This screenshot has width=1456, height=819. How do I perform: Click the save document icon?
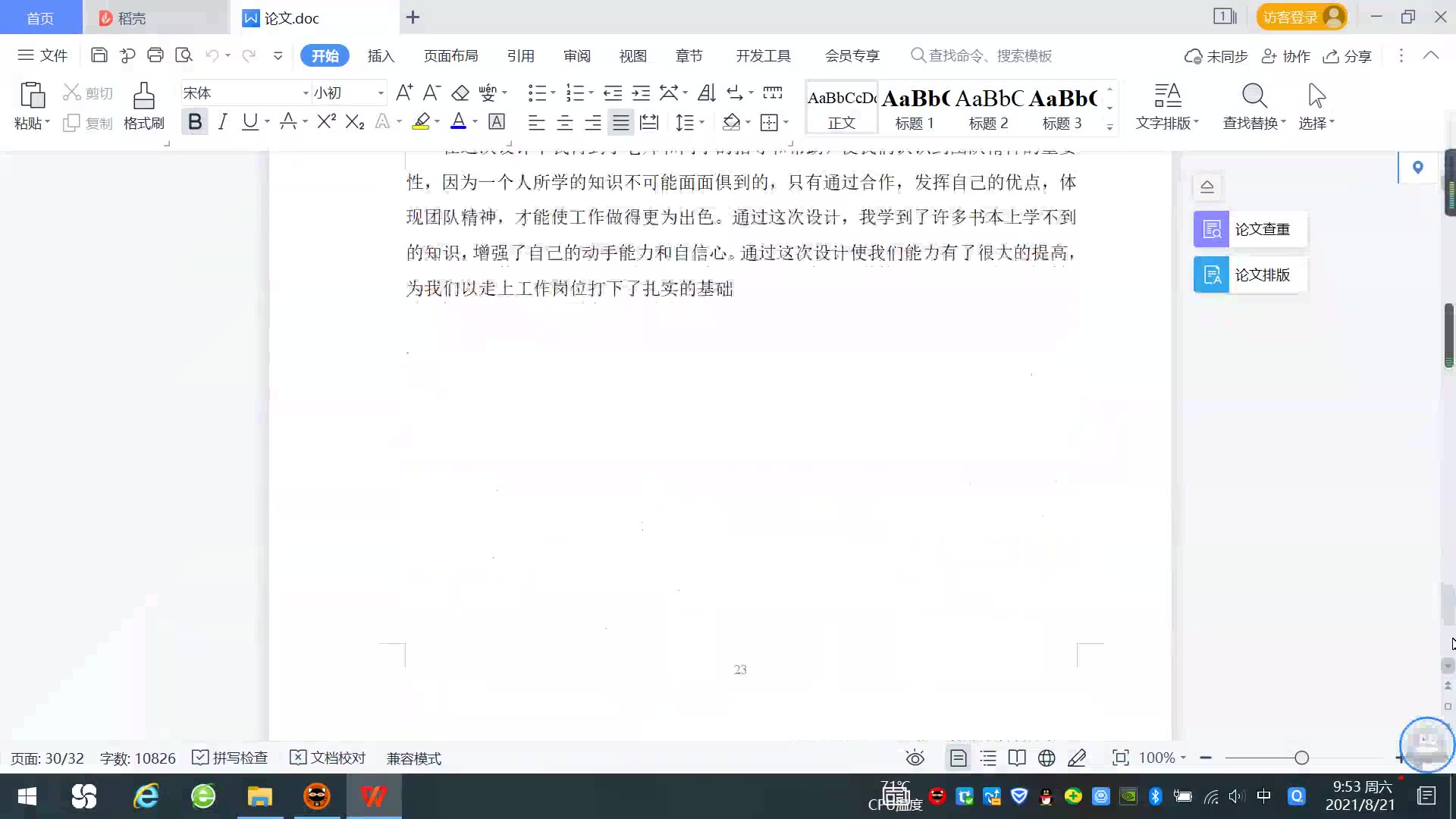pyautogui.click(x=99, y=55)
